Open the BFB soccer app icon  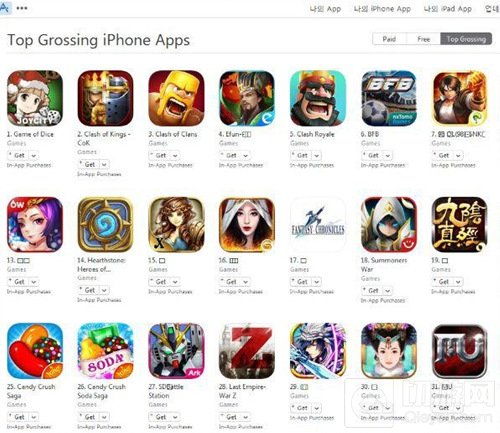pos(389,98)
